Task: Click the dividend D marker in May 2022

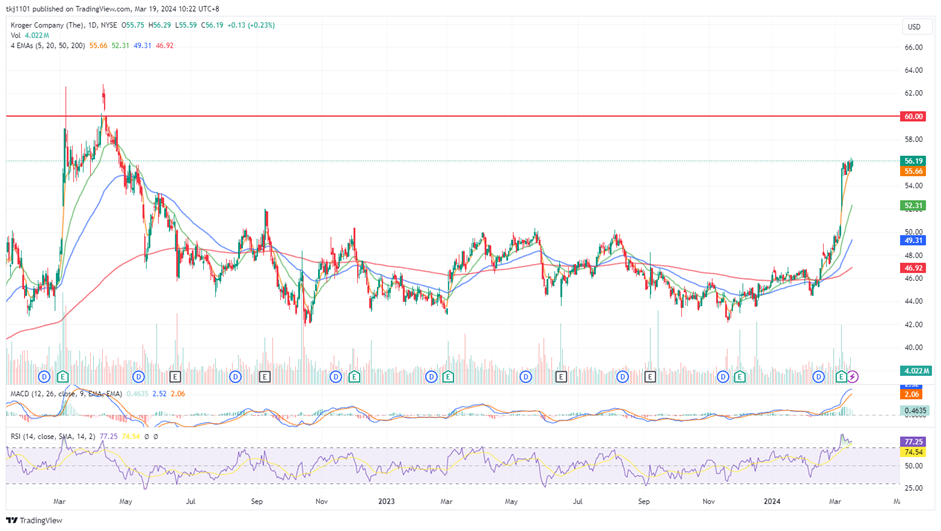Action: (x=139, y=377)
